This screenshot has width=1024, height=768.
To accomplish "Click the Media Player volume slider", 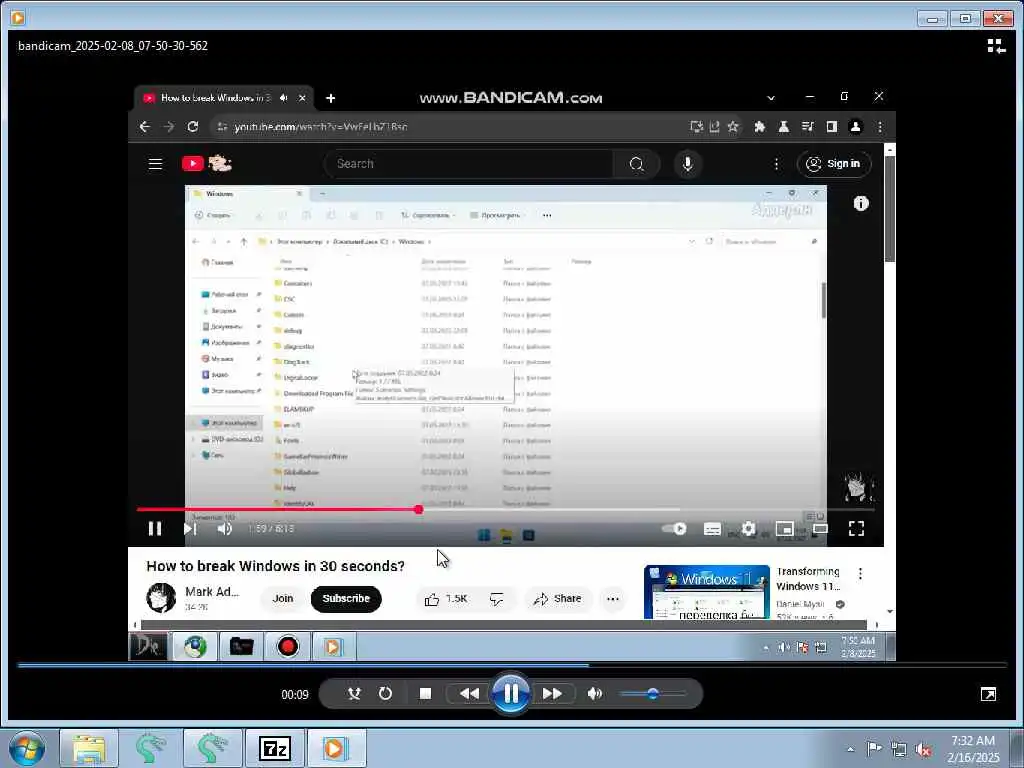I will point(652,694).
